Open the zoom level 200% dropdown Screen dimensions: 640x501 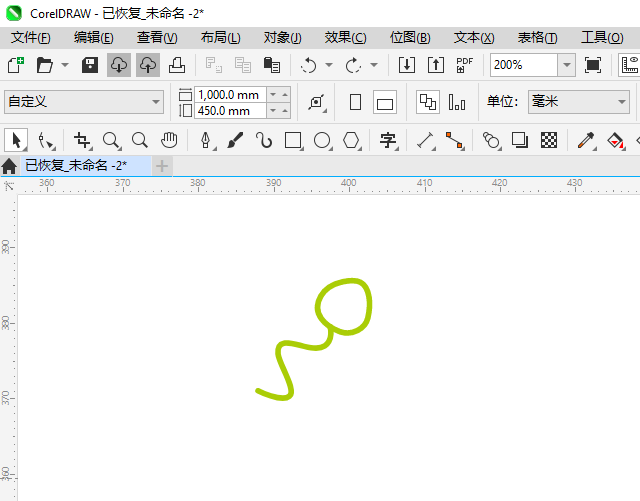[566, 65]
